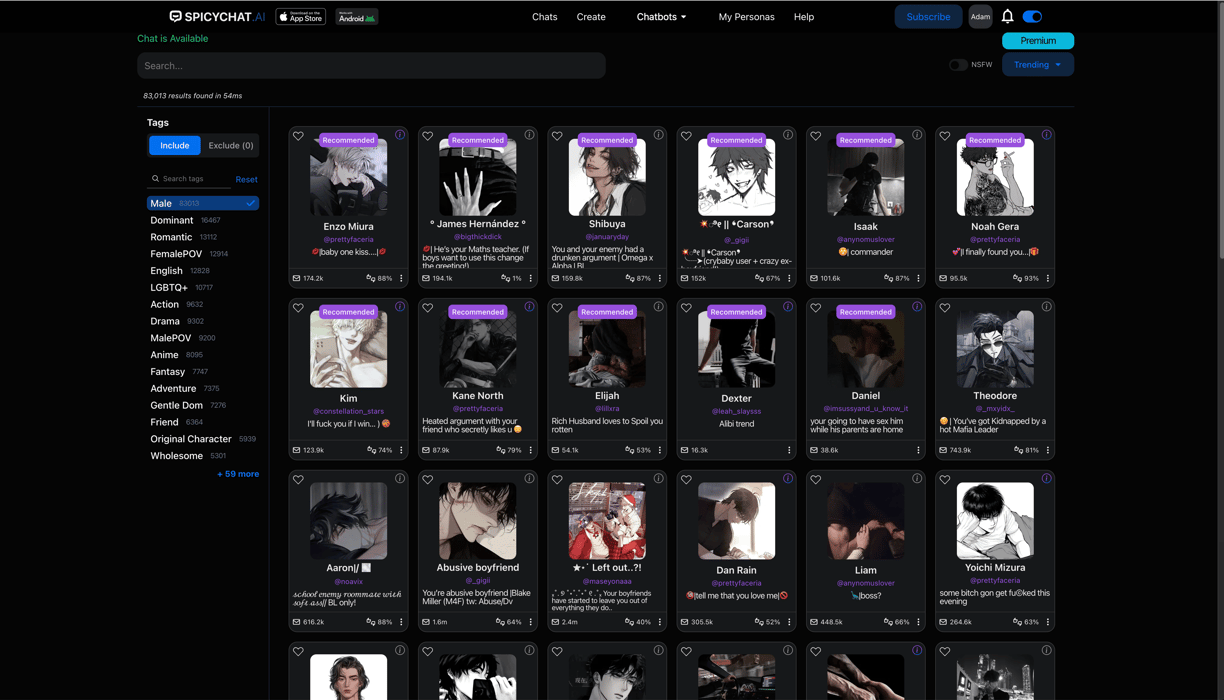This screenshot has height=700, width=1224.
Task: Open info icon on Enzo Miura card
Action: pos(400,135)
